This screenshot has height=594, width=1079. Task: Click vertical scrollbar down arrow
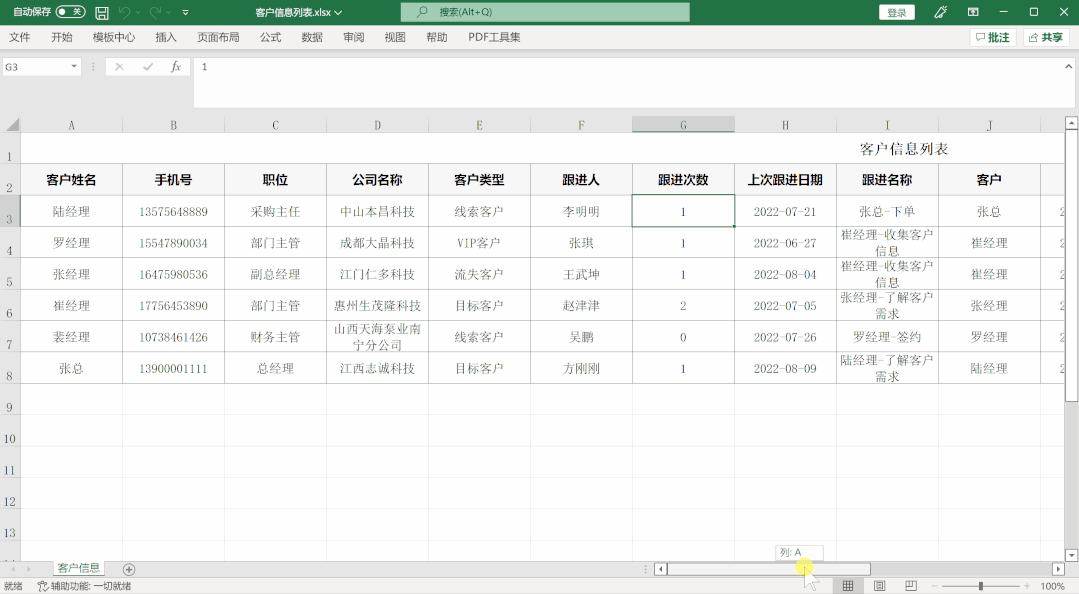(1071, 555)
